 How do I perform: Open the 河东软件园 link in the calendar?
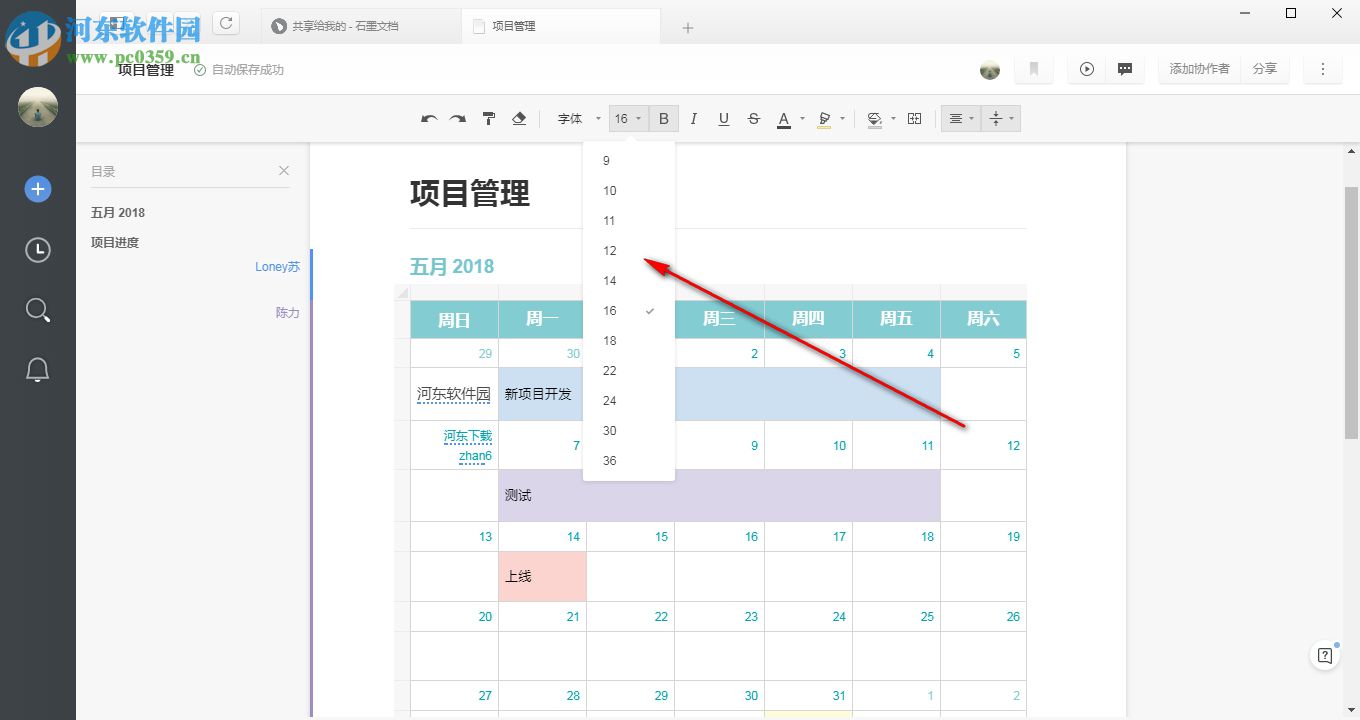click(452, 394)
